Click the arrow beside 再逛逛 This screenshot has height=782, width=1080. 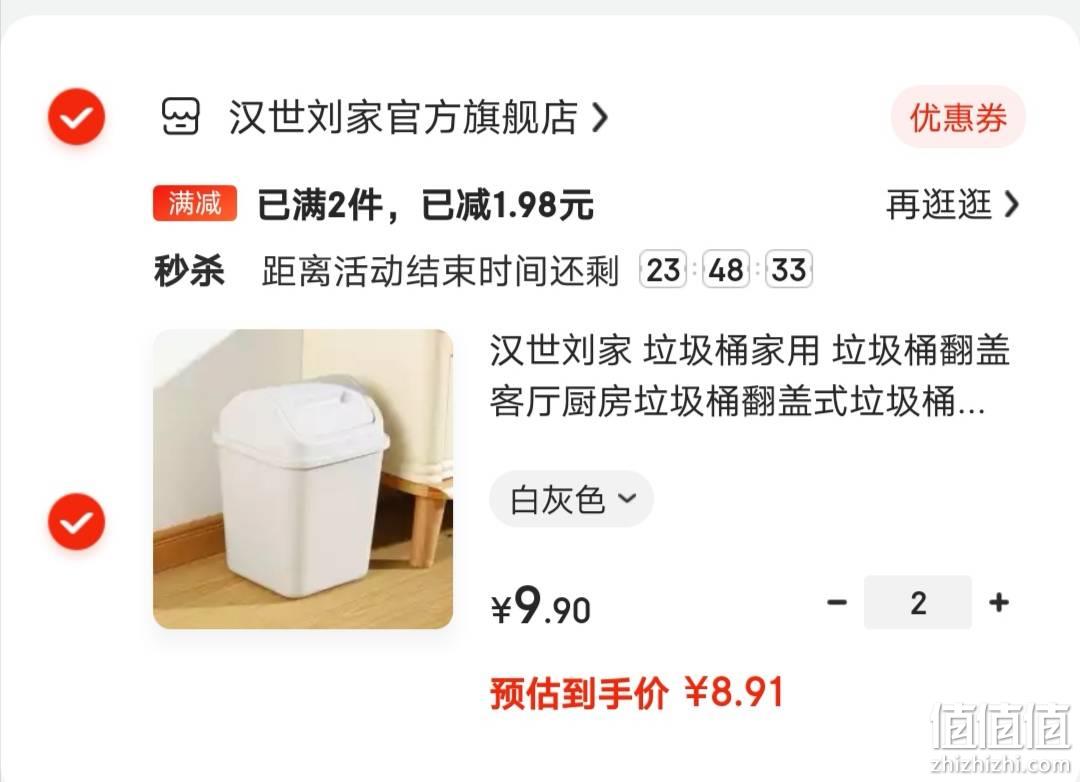pos(1011,205)
